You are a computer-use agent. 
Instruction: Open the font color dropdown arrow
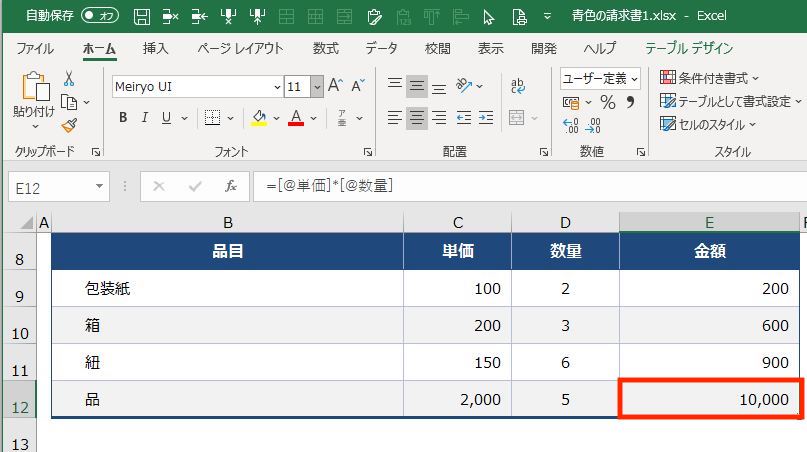point(313,118)
